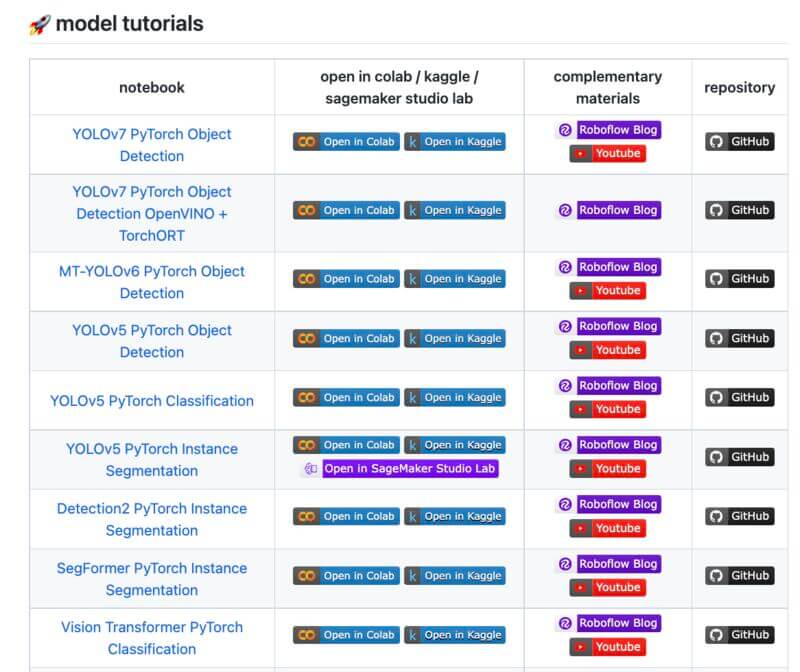800x672 pixels.
Task: Click Roboflow Blog badge for SegFormer row
Action: (608, 564)
